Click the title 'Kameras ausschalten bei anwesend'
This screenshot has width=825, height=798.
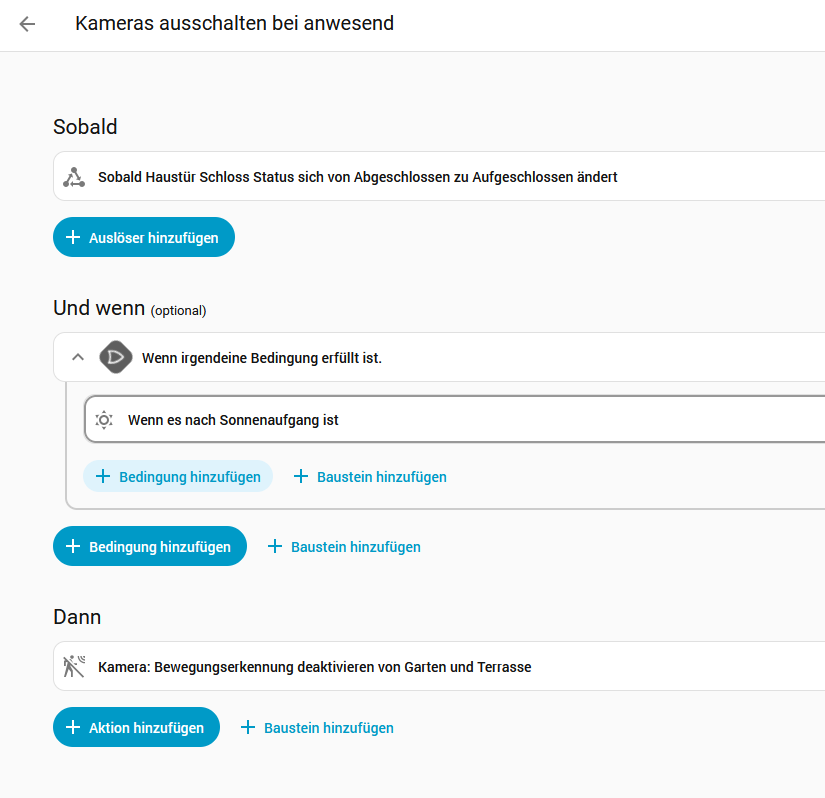[234, 23]
